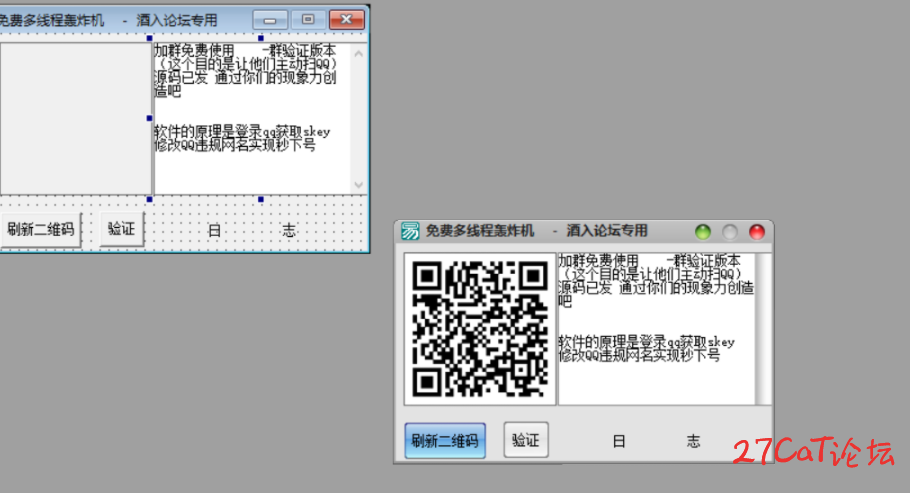Click 验证 button in design window
910x493 pixels.
pyautogui.click(x=121, y=229)
